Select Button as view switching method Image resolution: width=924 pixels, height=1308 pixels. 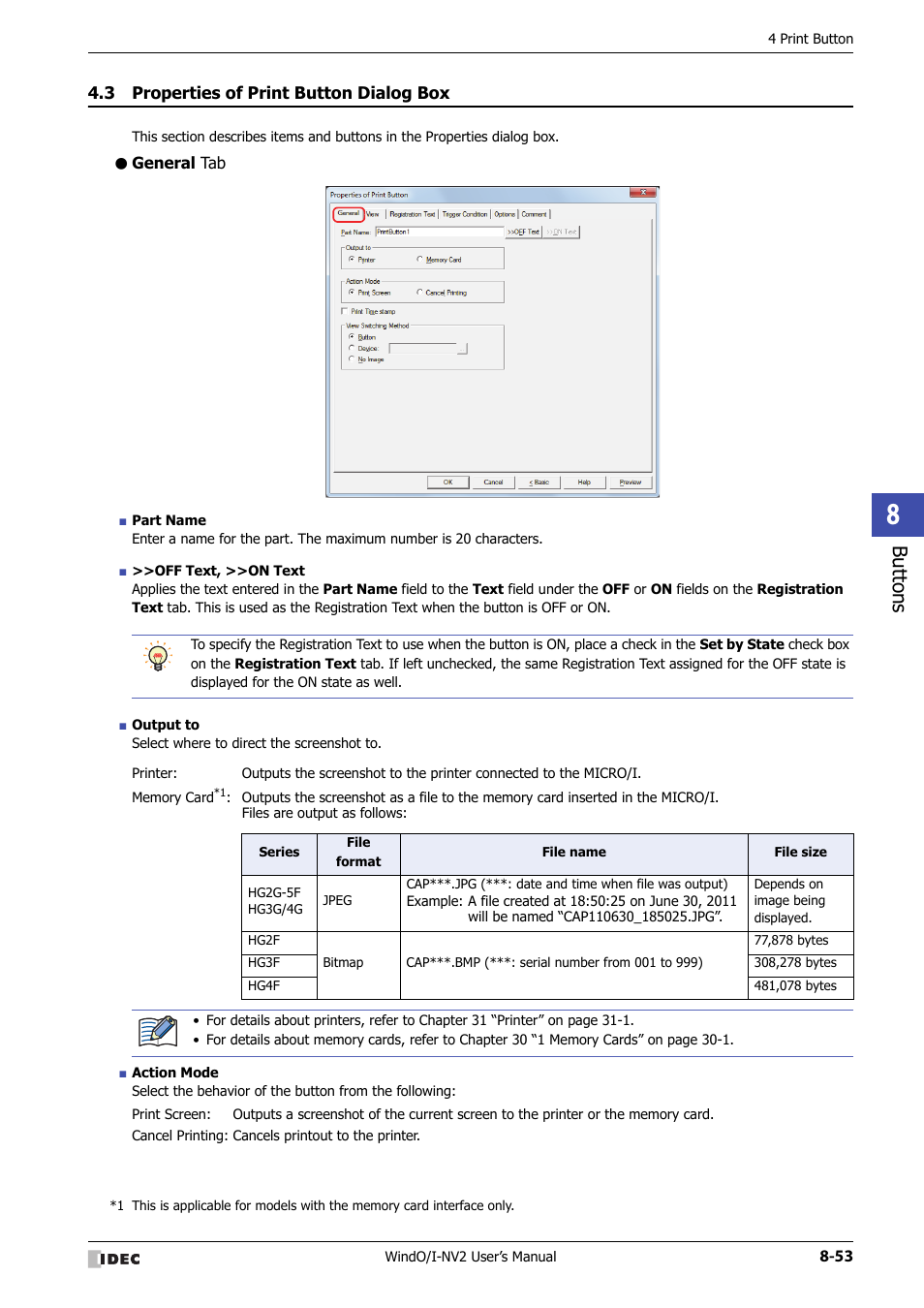[x=352, y=337]
